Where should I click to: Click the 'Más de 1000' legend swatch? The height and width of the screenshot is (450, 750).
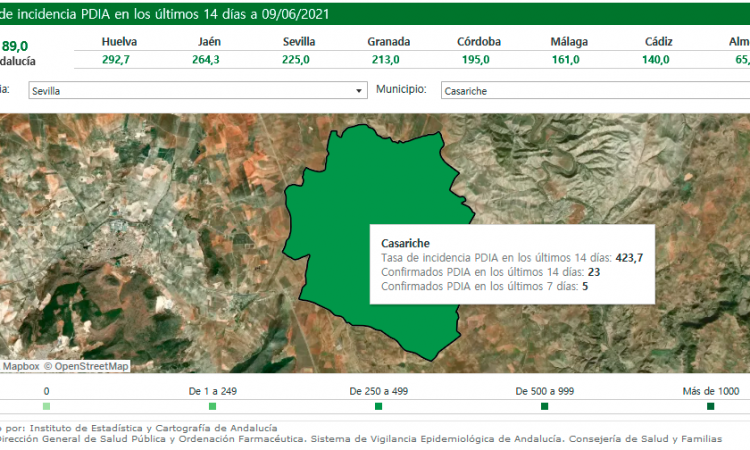[710, 406]
